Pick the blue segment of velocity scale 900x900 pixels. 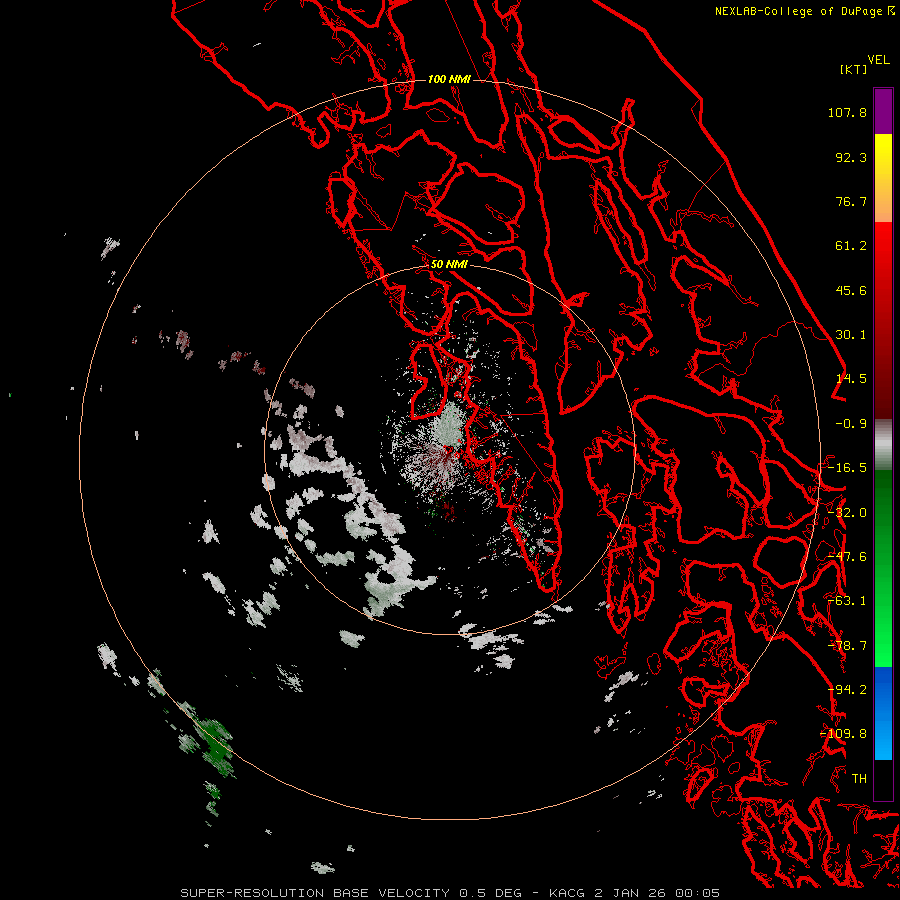point(883,713)
